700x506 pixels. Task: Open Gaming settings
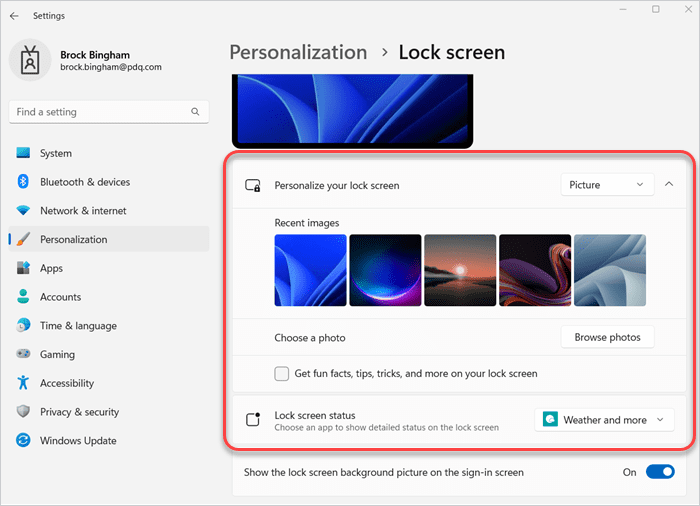click(x=109, y=354)
